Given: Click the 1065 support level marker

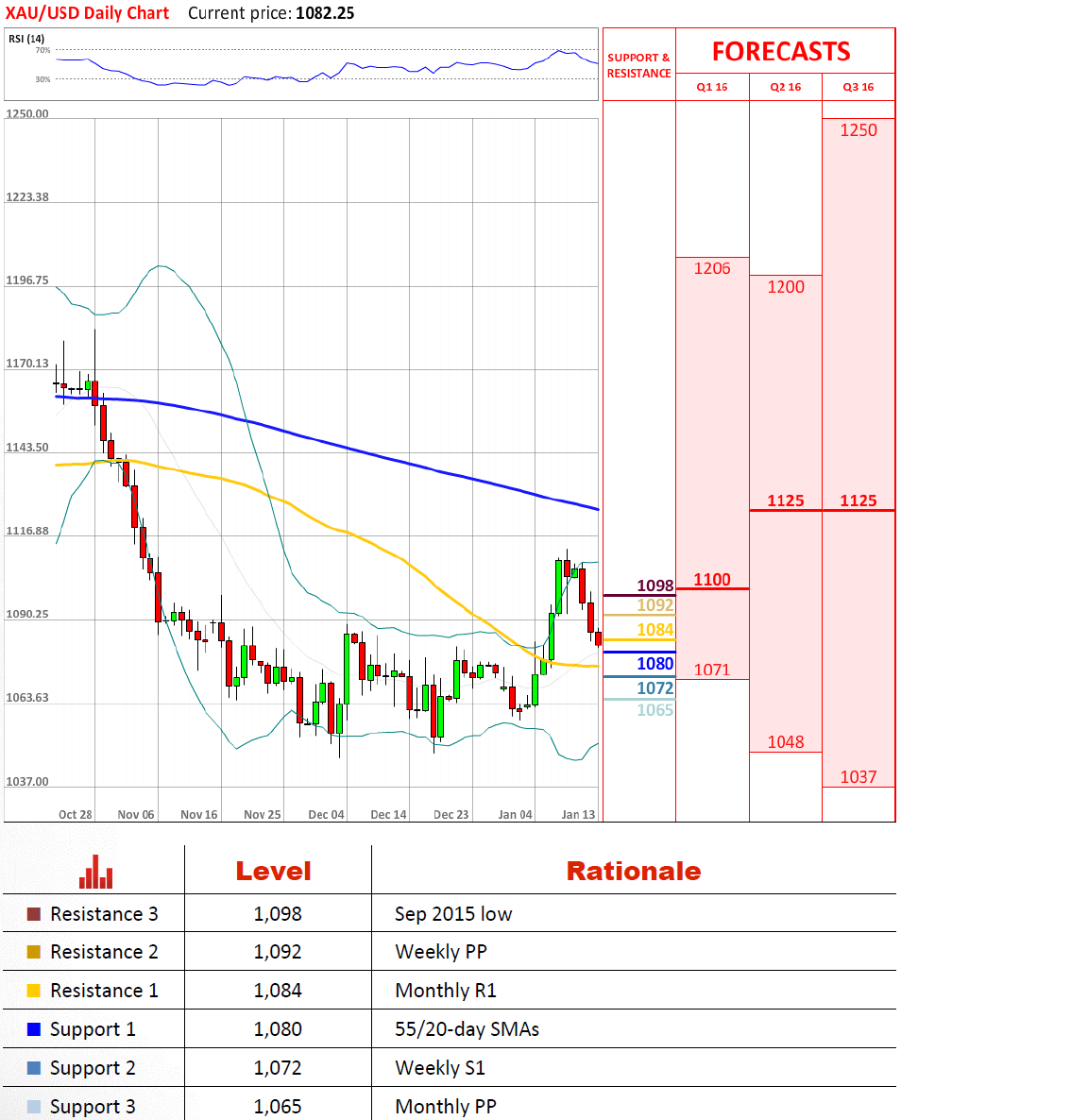Looking at the screenshot, I should tap(655, 710).
